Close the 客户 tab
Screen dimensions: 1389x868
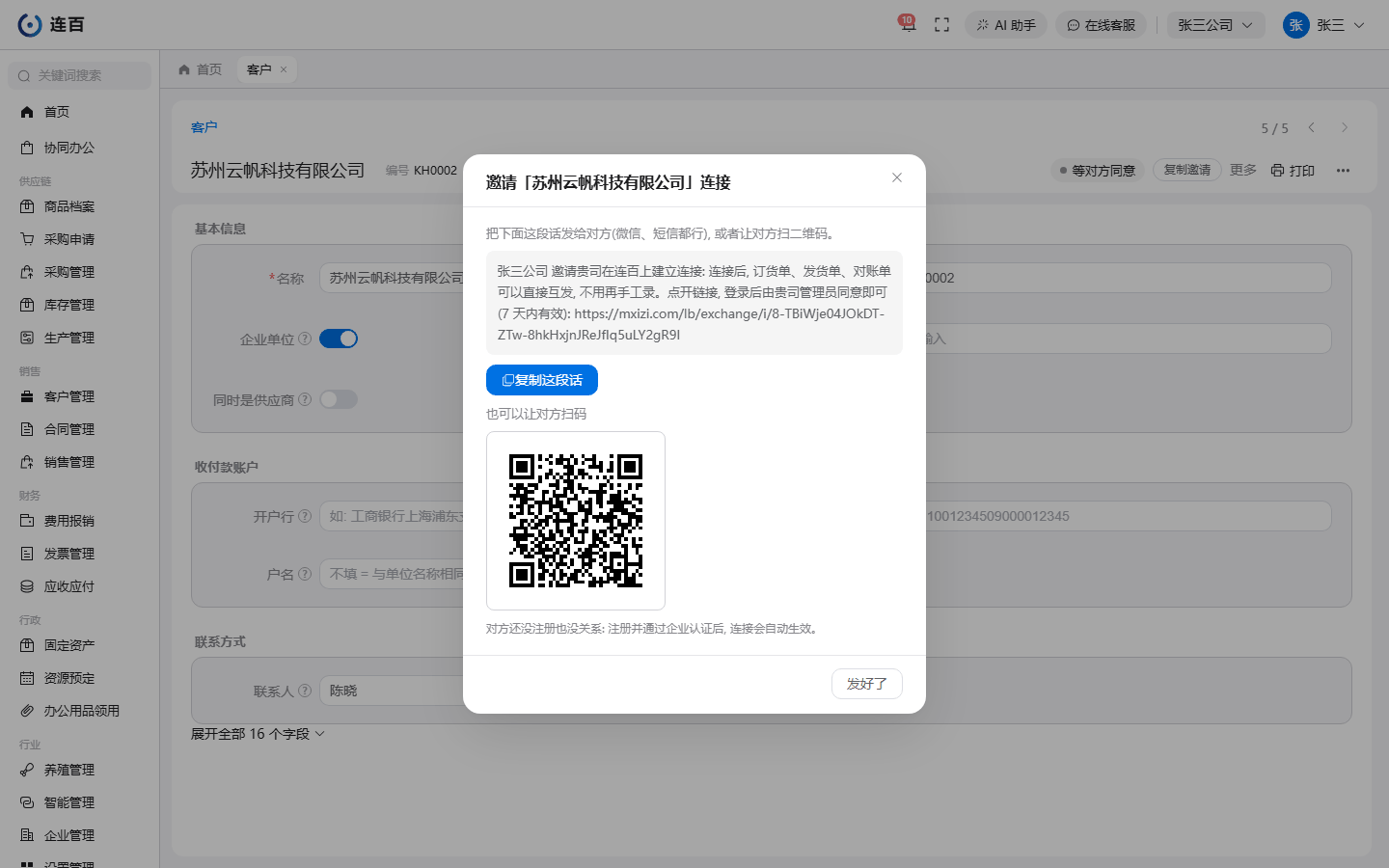click(284, 69)
